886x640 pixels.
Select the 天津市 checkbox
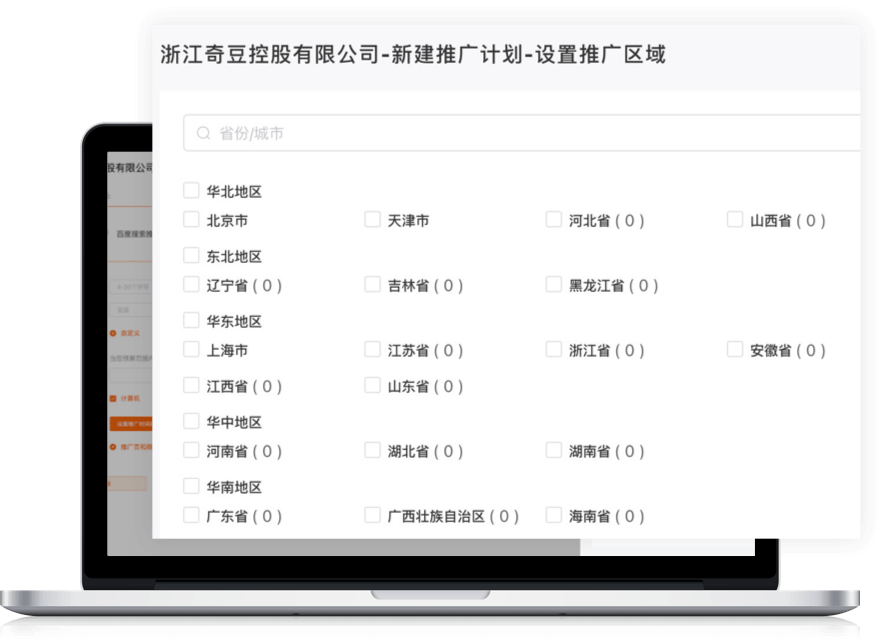pos(372,219)
